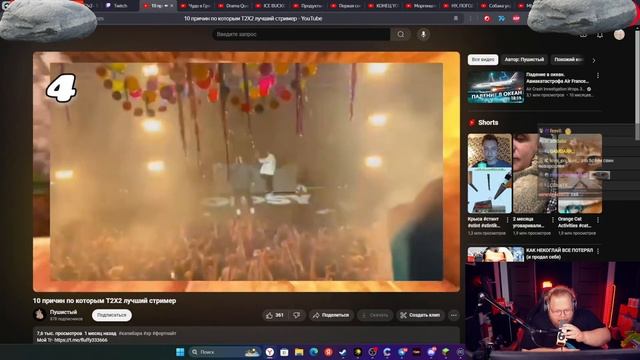Image resolution: width=640 pixels, height=360 pixels.
Task: Click the Падение в океан video title
Action: [557, 78]
